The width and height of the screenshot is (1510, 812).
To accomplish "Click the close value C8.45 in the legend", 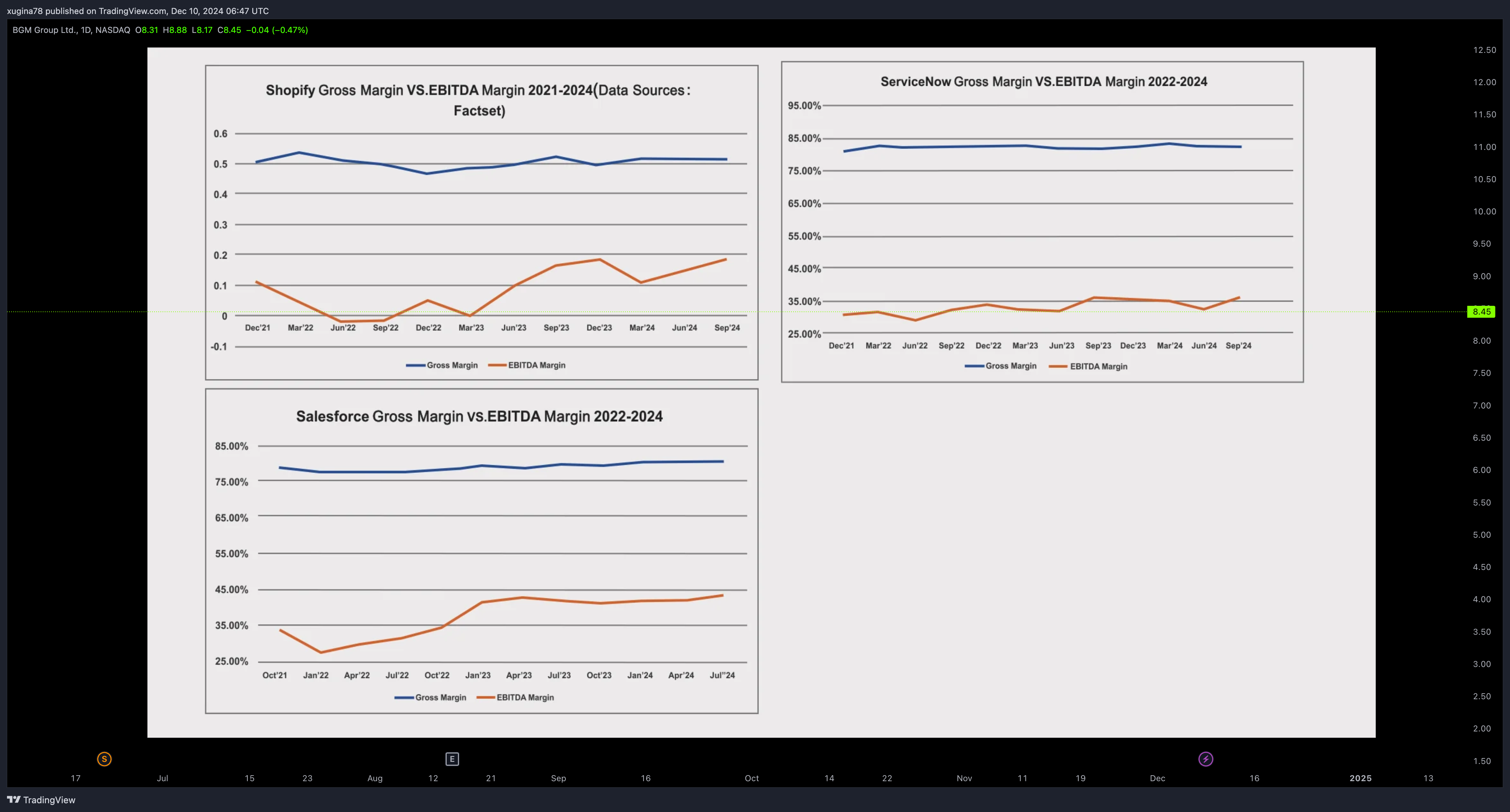I will [229, 30].
